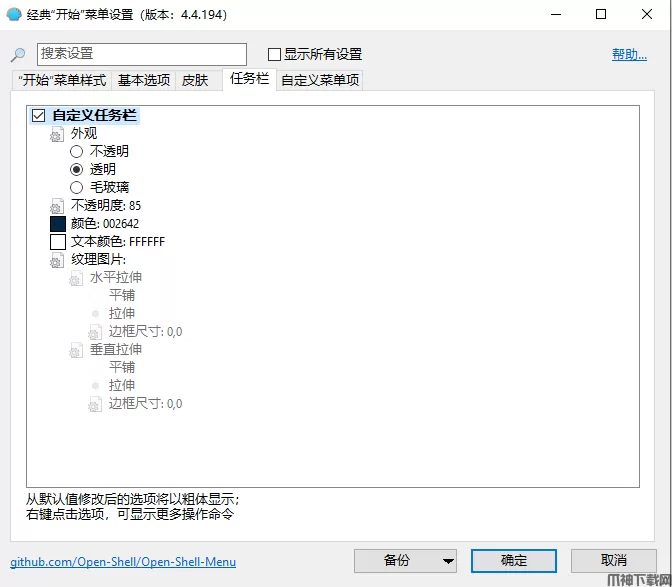Click the icon next to 边框尺寸 under 水平拉伸

point(95,332)
